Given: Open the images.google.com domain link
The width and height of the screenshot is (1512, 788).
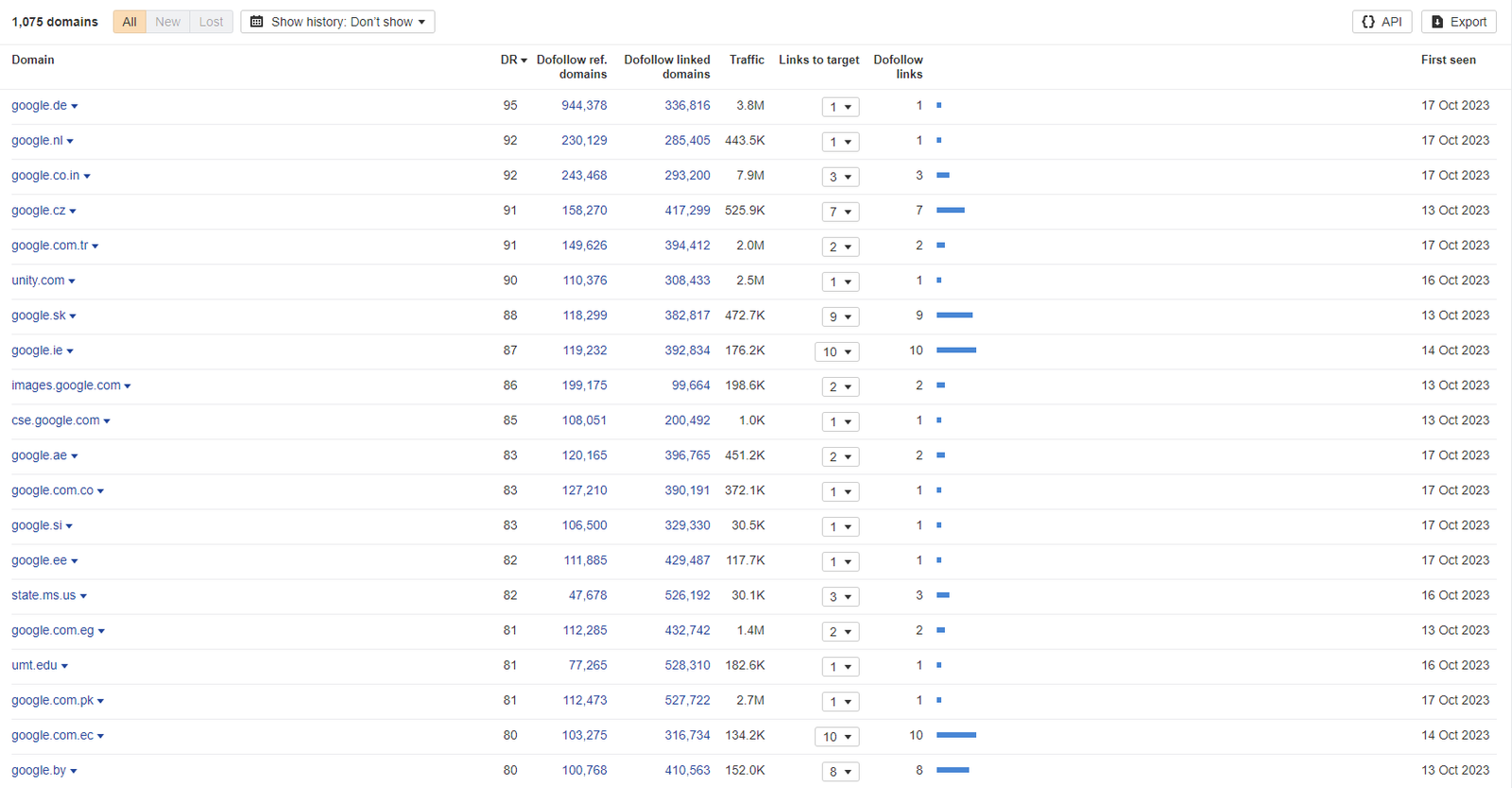Looking at the screenshot, I should [66, 385].
